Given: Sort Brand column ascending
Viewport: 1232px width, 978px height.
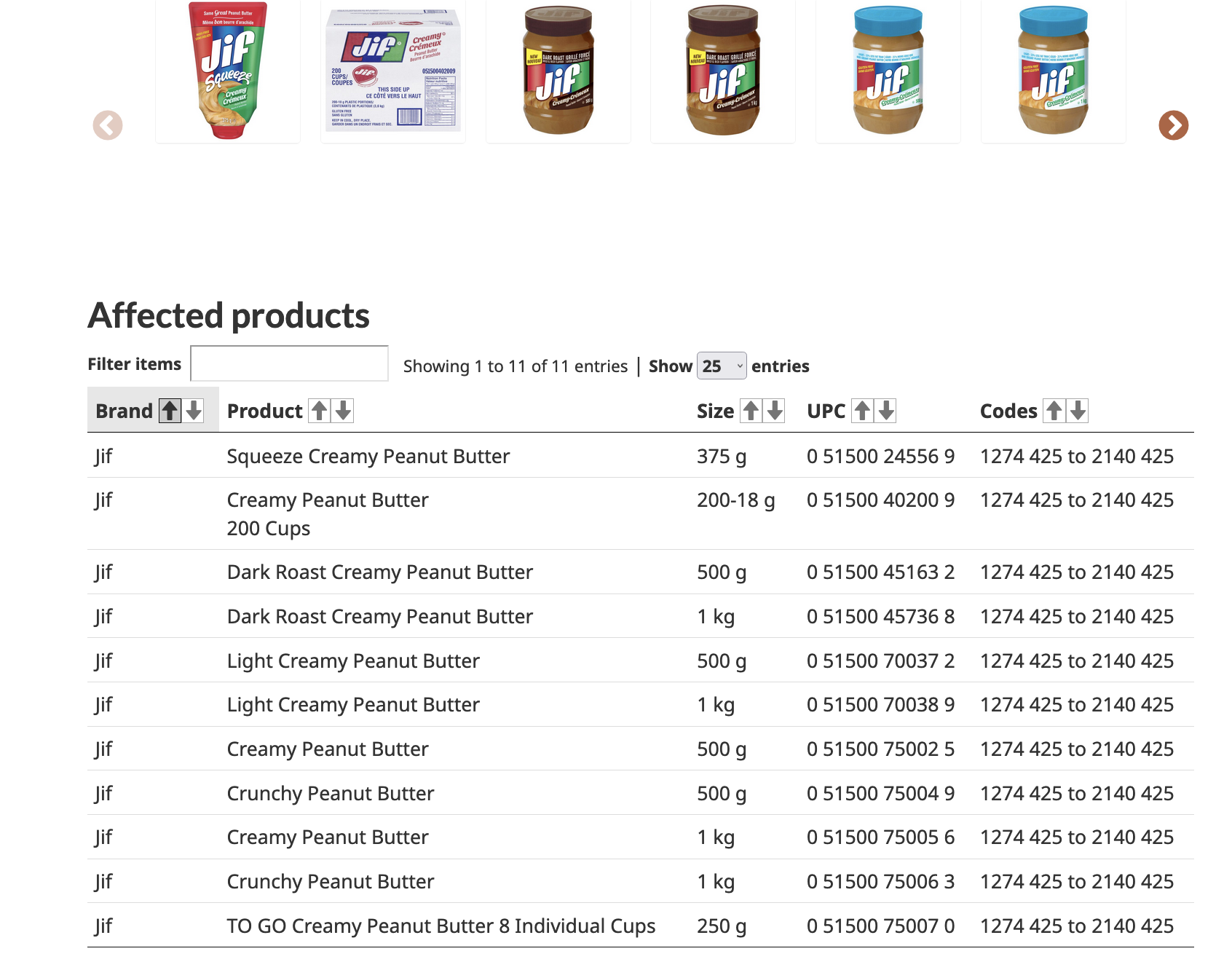Looking at the screenshot, I should click(x=170, y=411).
